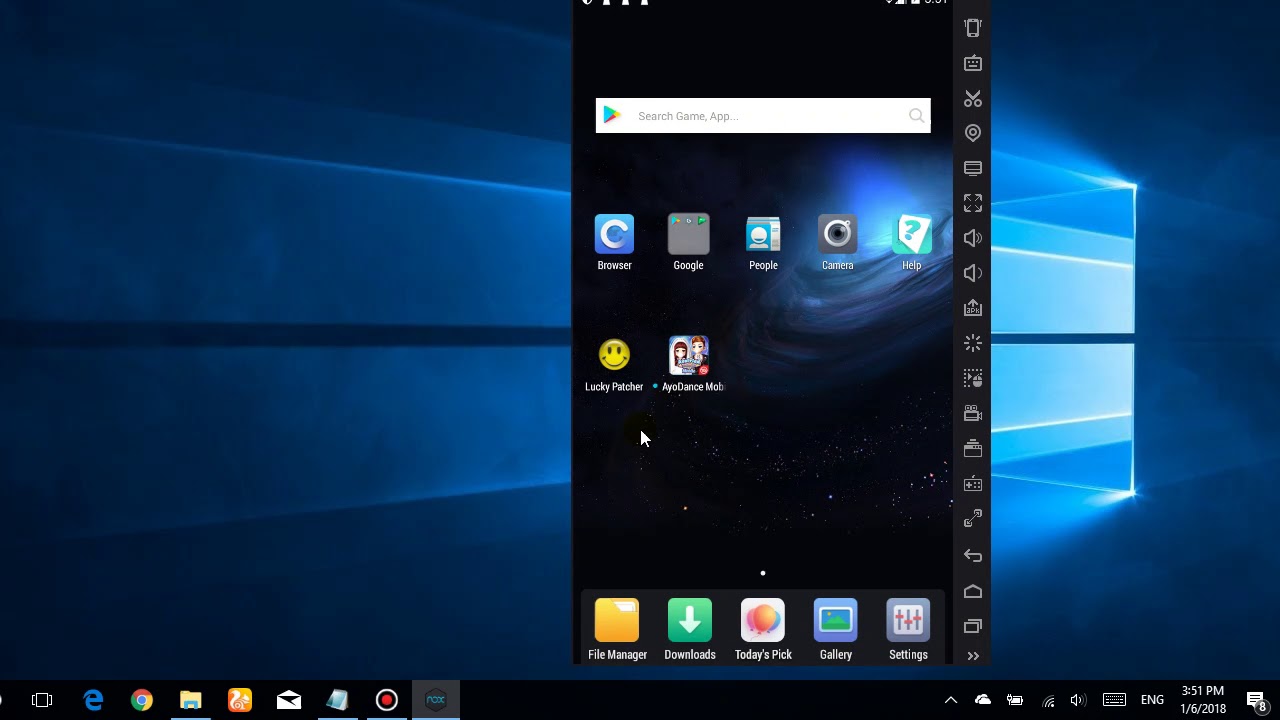Image resolution: width=1280 pixels, height=720 pixels.
Task: Click the Nox loading spinner icon
Action: 973,343
